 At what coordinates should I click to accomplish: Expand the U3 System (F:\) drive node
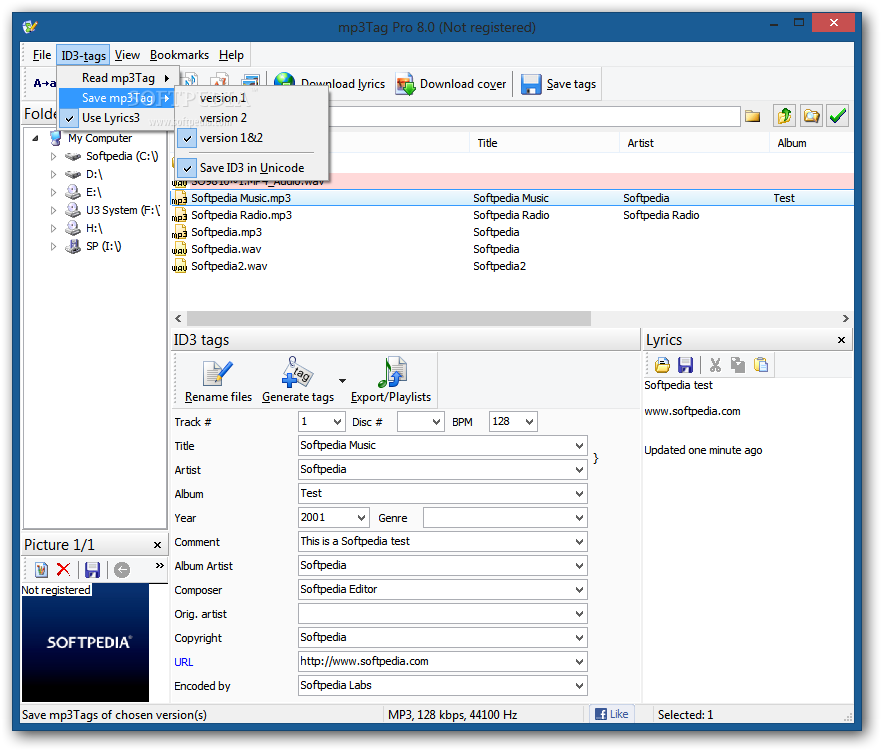(x=53, y=210)
